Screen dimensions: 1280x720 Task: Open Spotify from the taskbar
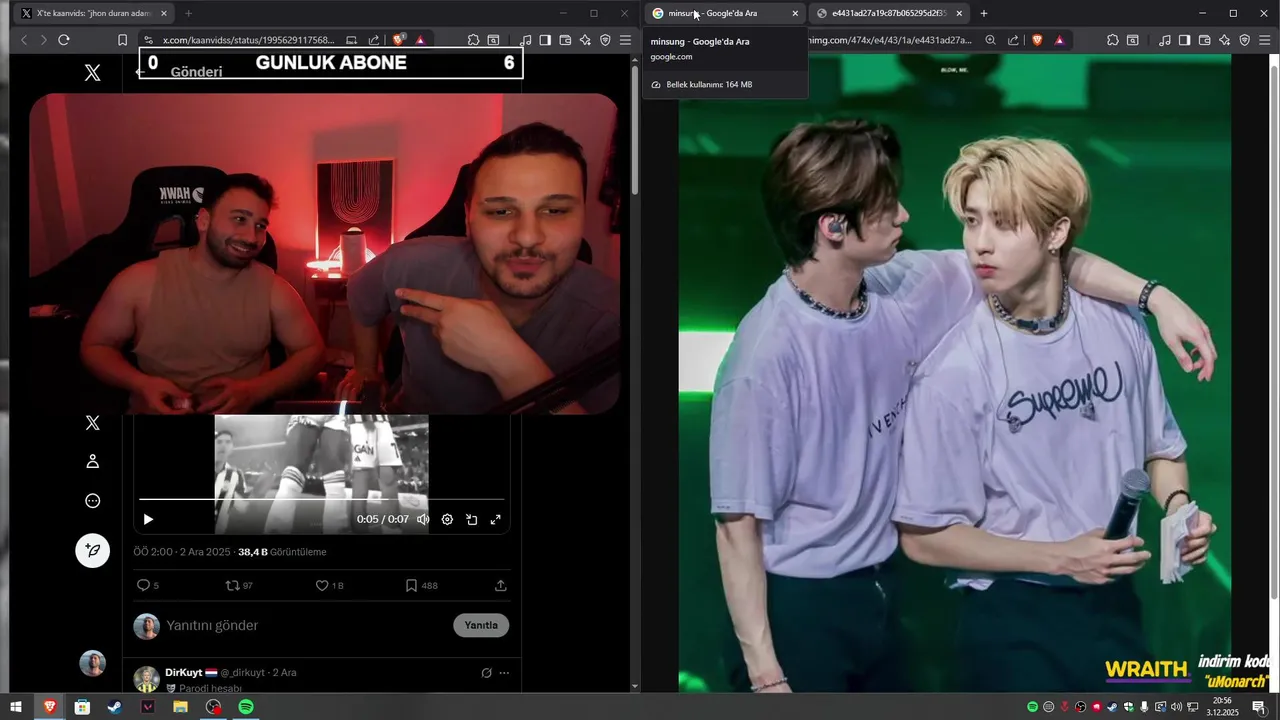(x=246, y=707)
